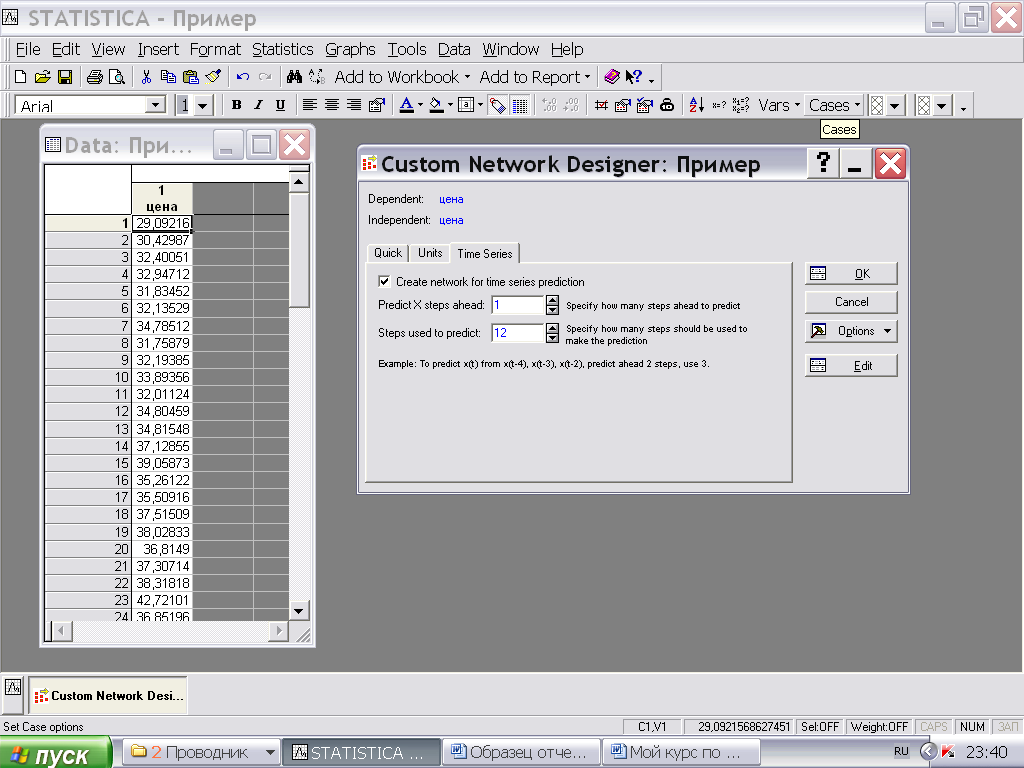This screenshot has width=1024, height=768.
Task: Click the lock-shaped icon before Sort A-Z
Action: point(667,105)
